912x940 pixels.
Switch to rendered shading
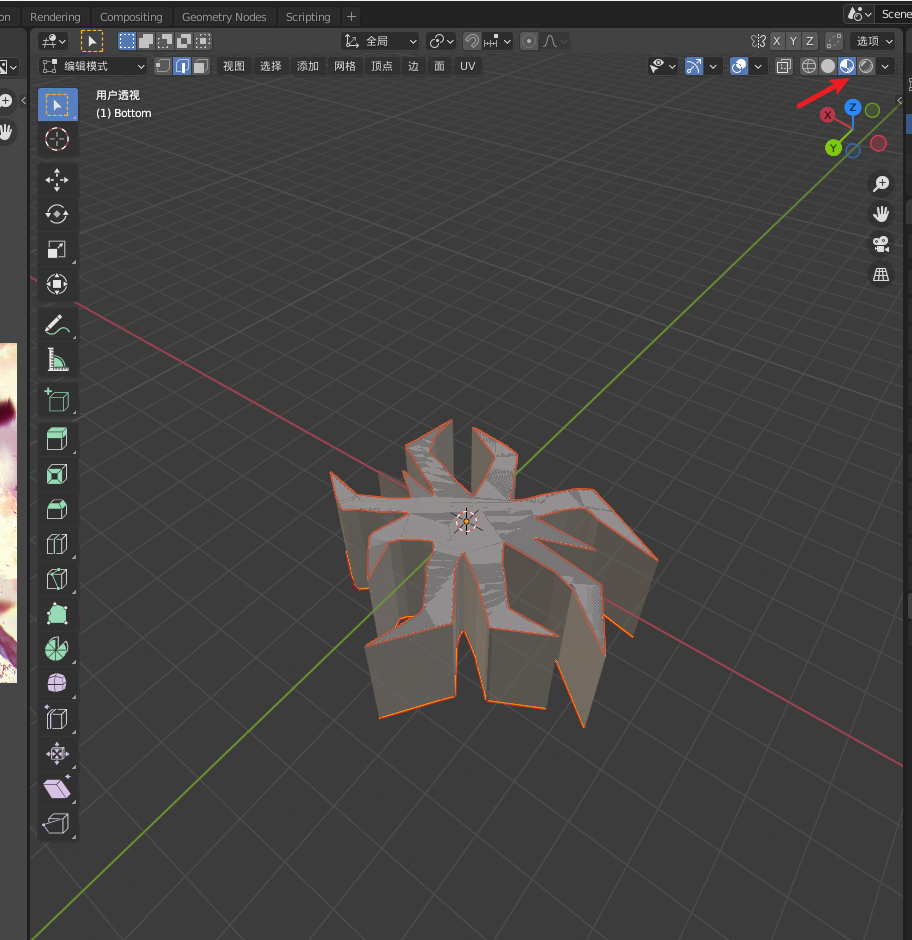coord(866,66)
